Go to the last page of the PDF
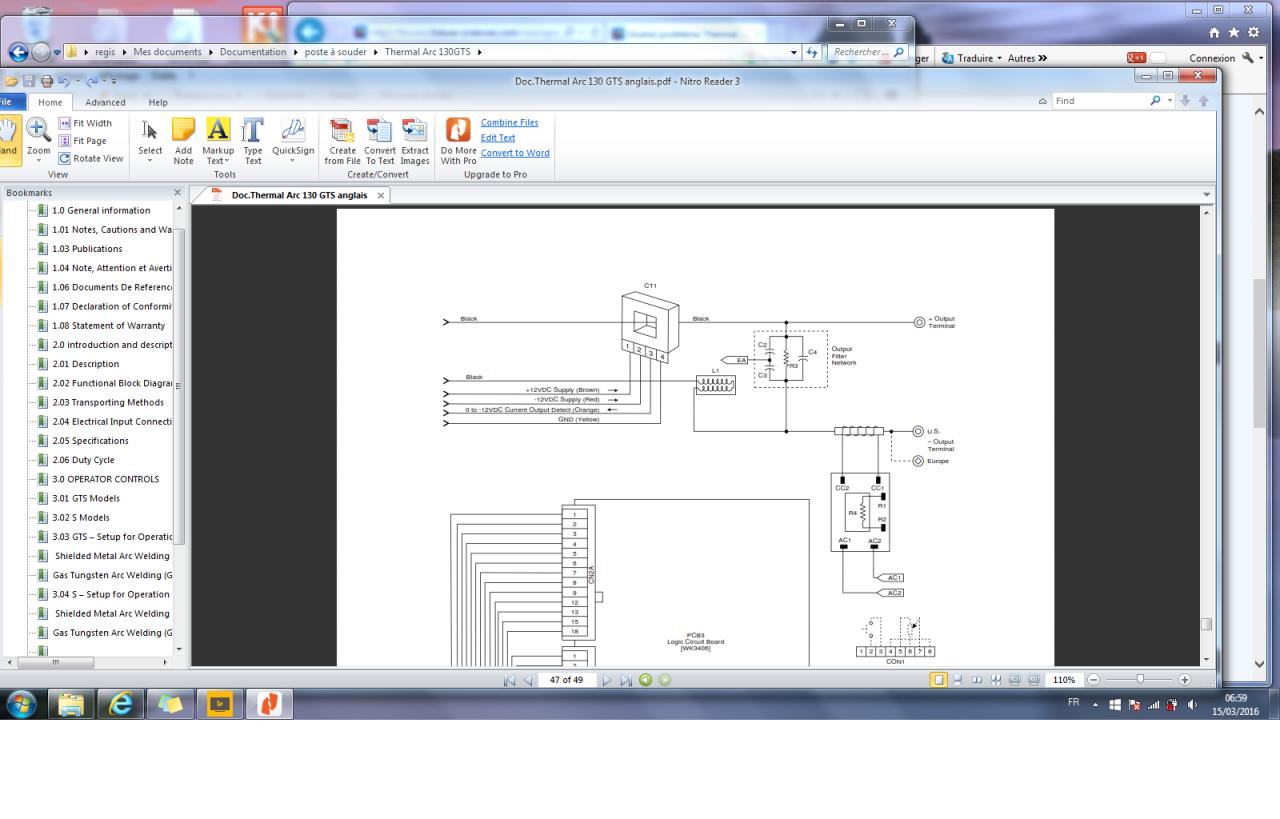This screenshot has width=1280, height=819. (627, 680)
